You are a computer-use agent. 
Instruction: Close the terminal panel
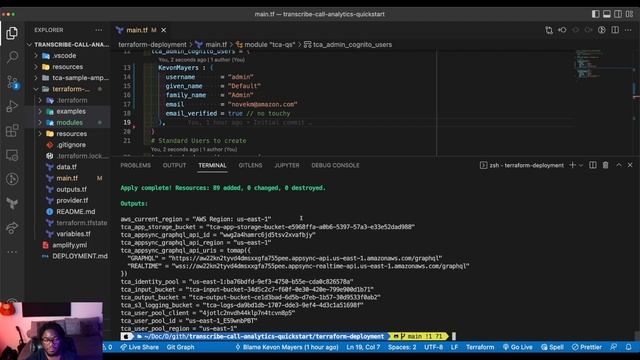[630, 165]
